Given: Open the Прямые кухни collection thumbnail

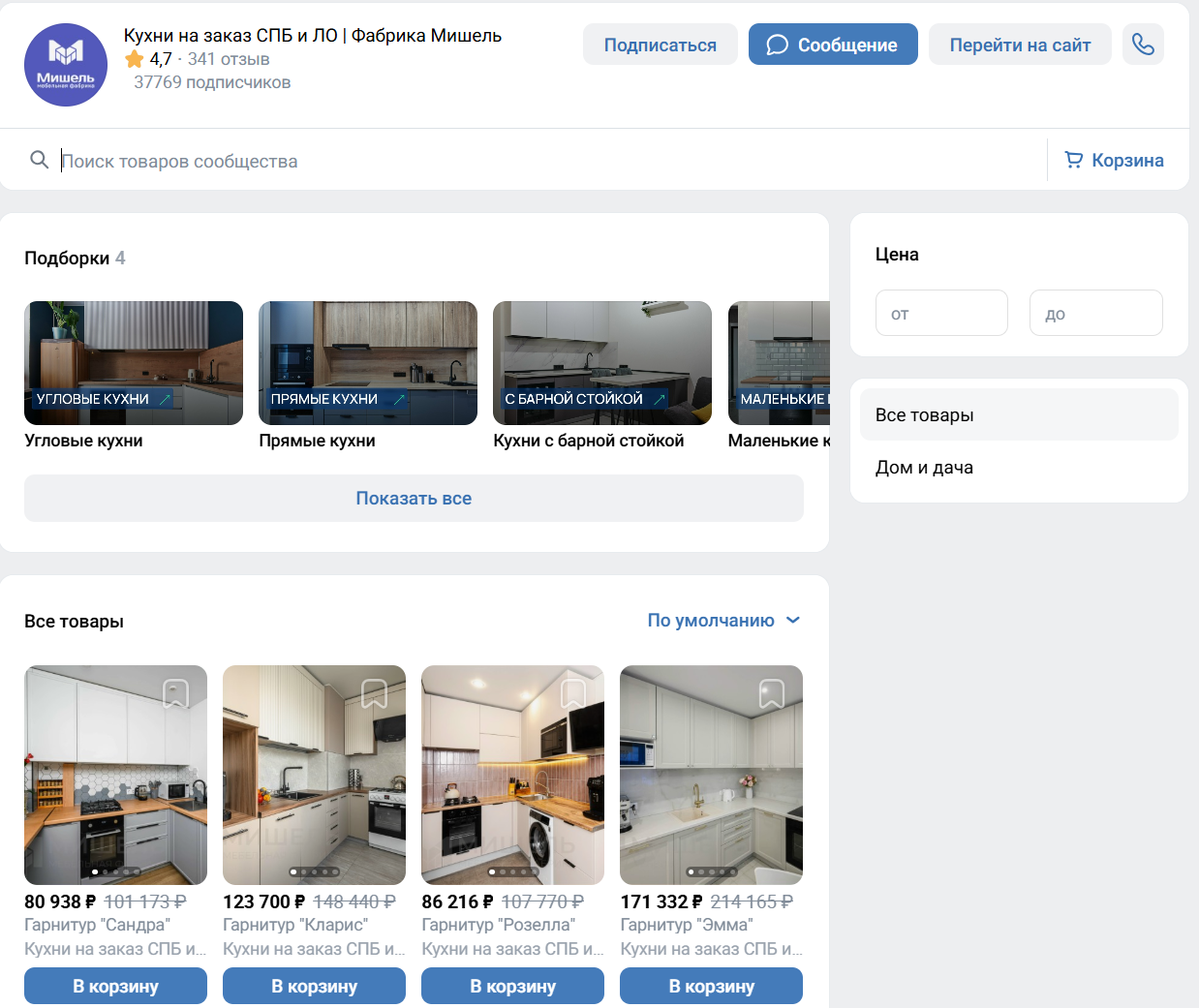Looking at the screenshot, I should click(368, 363).
